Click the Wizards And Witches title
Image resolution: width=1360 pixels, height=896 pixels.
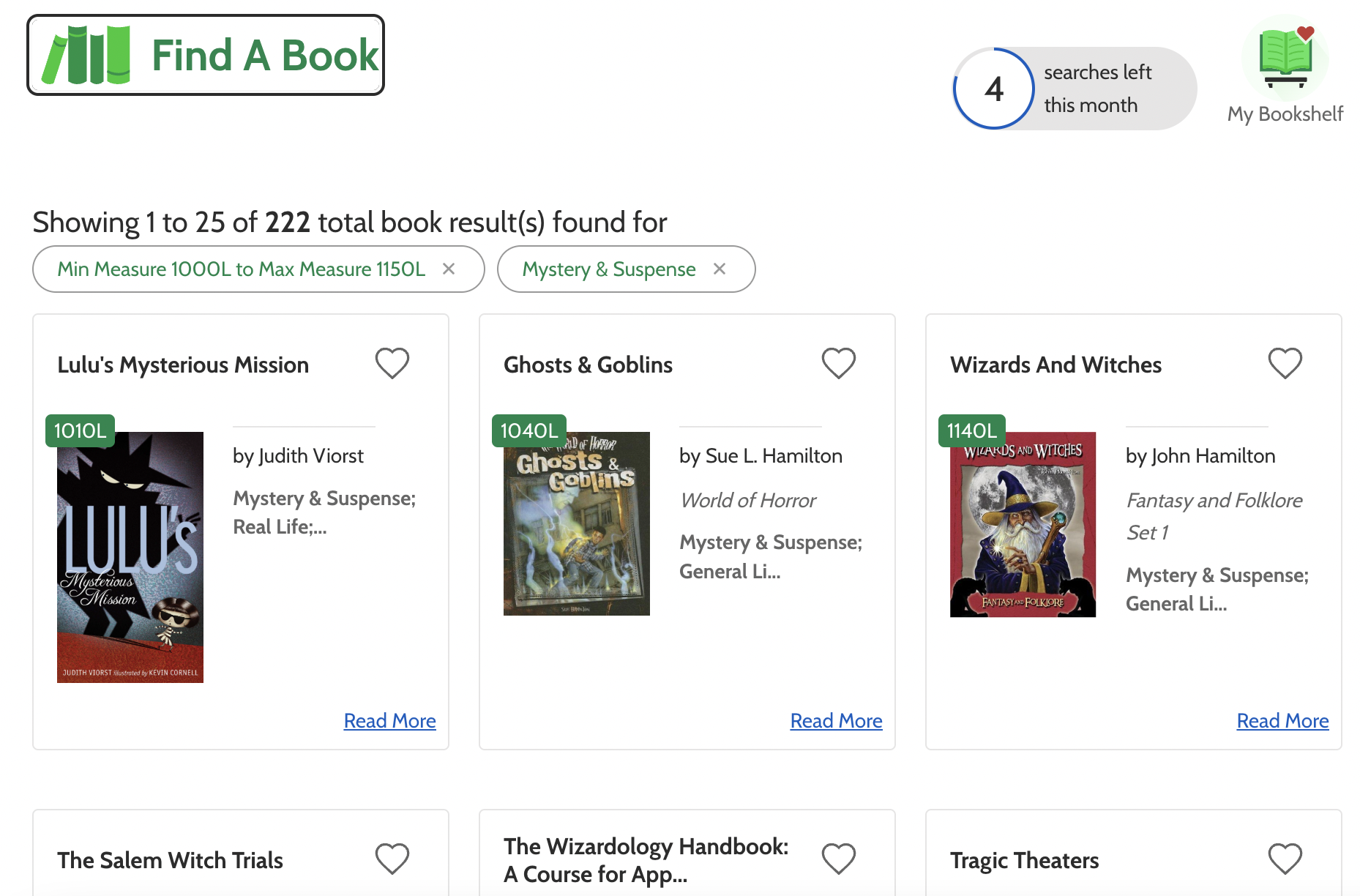click(1056, 365)
